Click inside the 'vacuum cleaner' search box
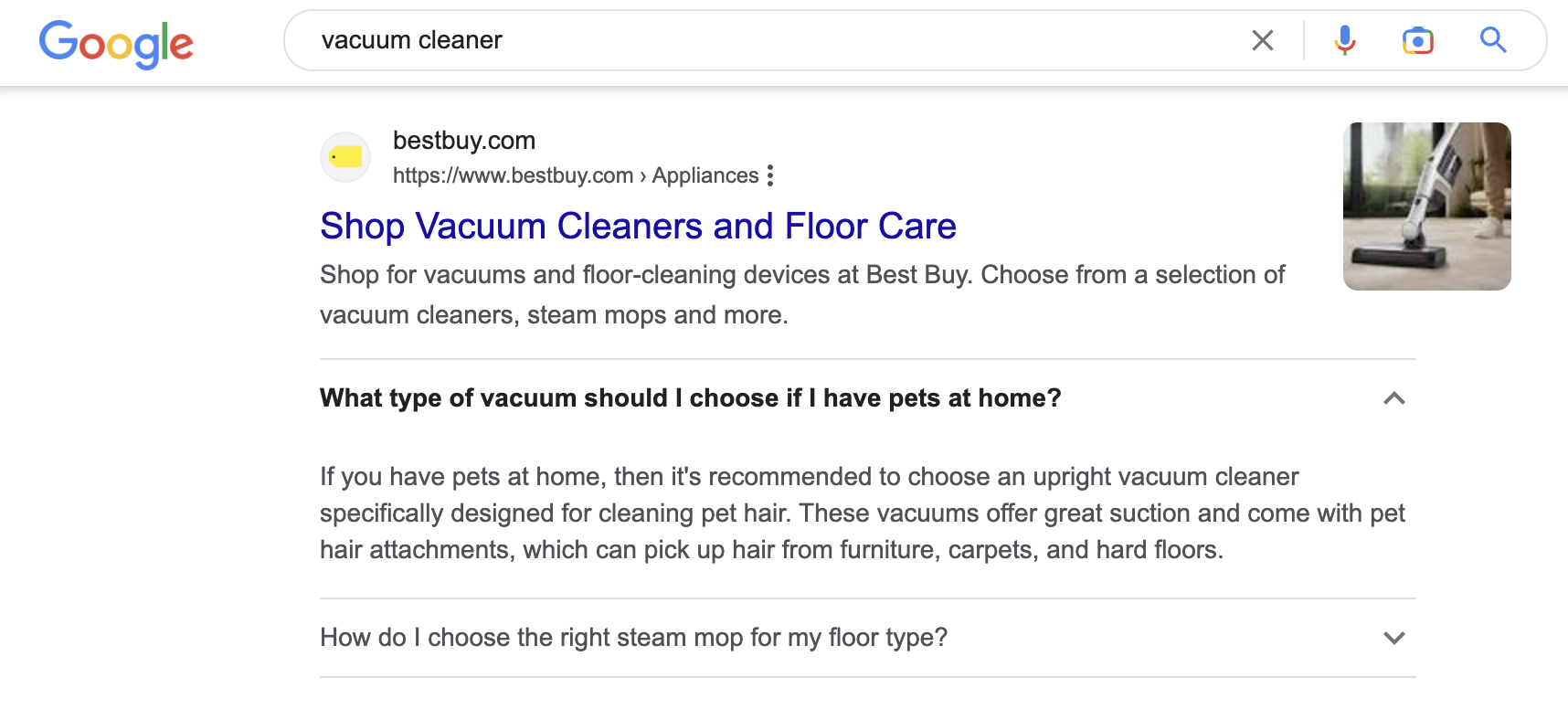Screen dimensions: 1568x709 tap(412, 40)
